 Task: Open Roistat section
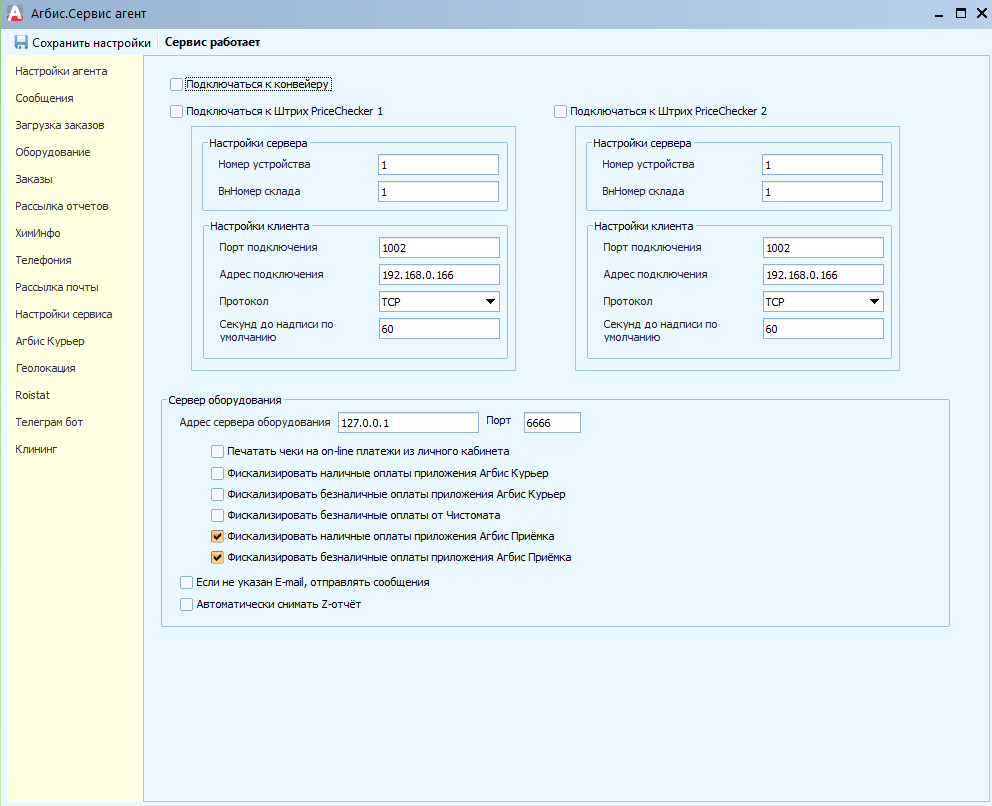point(33,395)
